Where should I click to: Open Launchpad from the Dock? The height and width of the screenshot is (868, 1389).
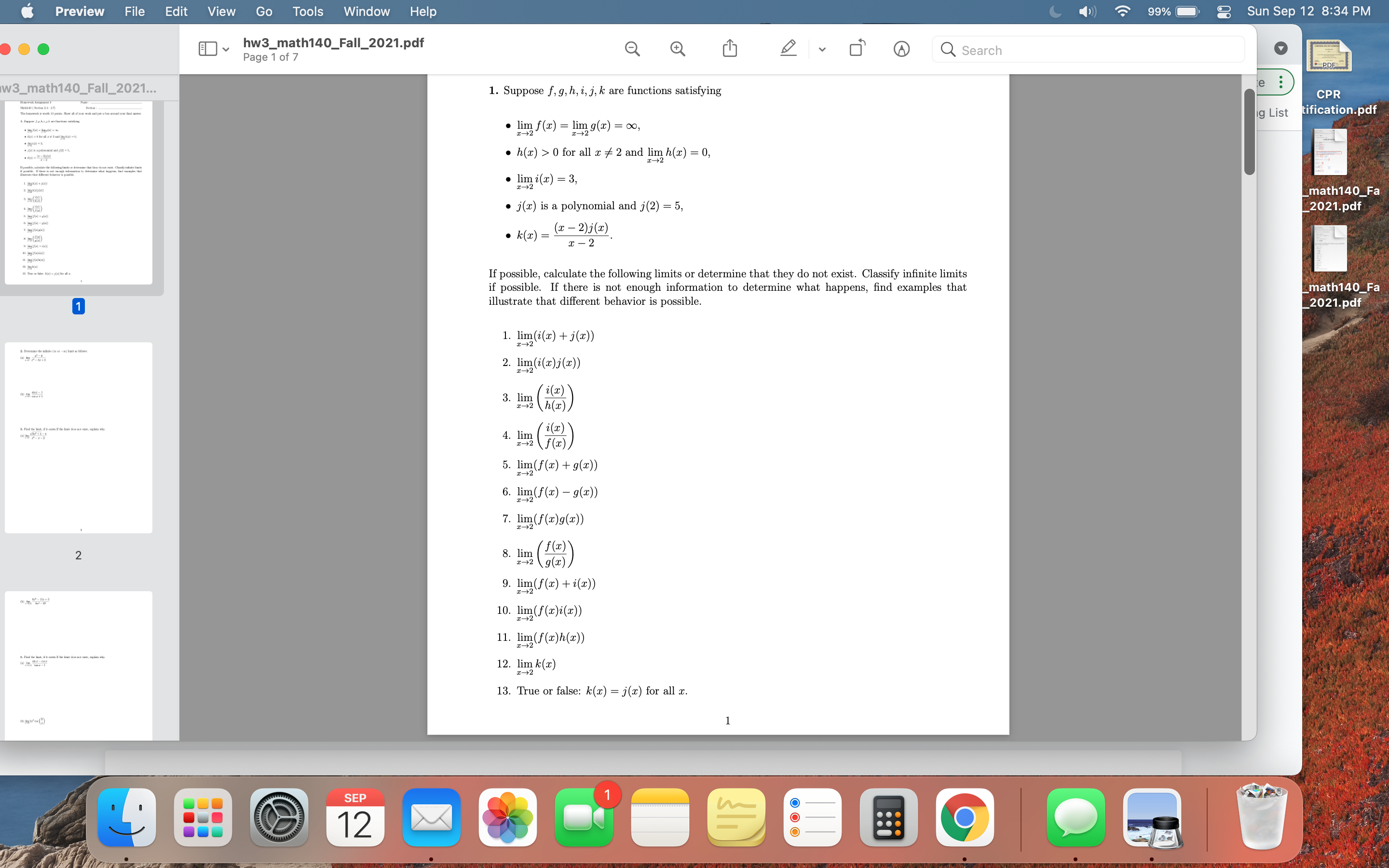click(203, 817)
